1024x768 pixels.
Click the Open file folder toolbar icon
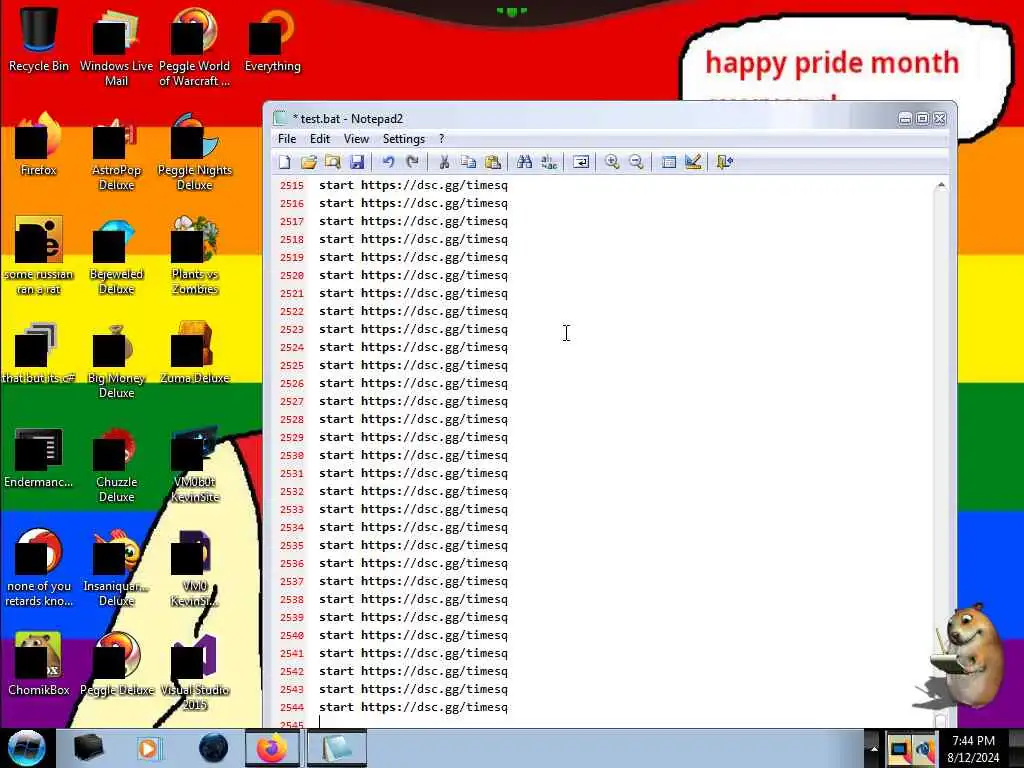point(309,162)
